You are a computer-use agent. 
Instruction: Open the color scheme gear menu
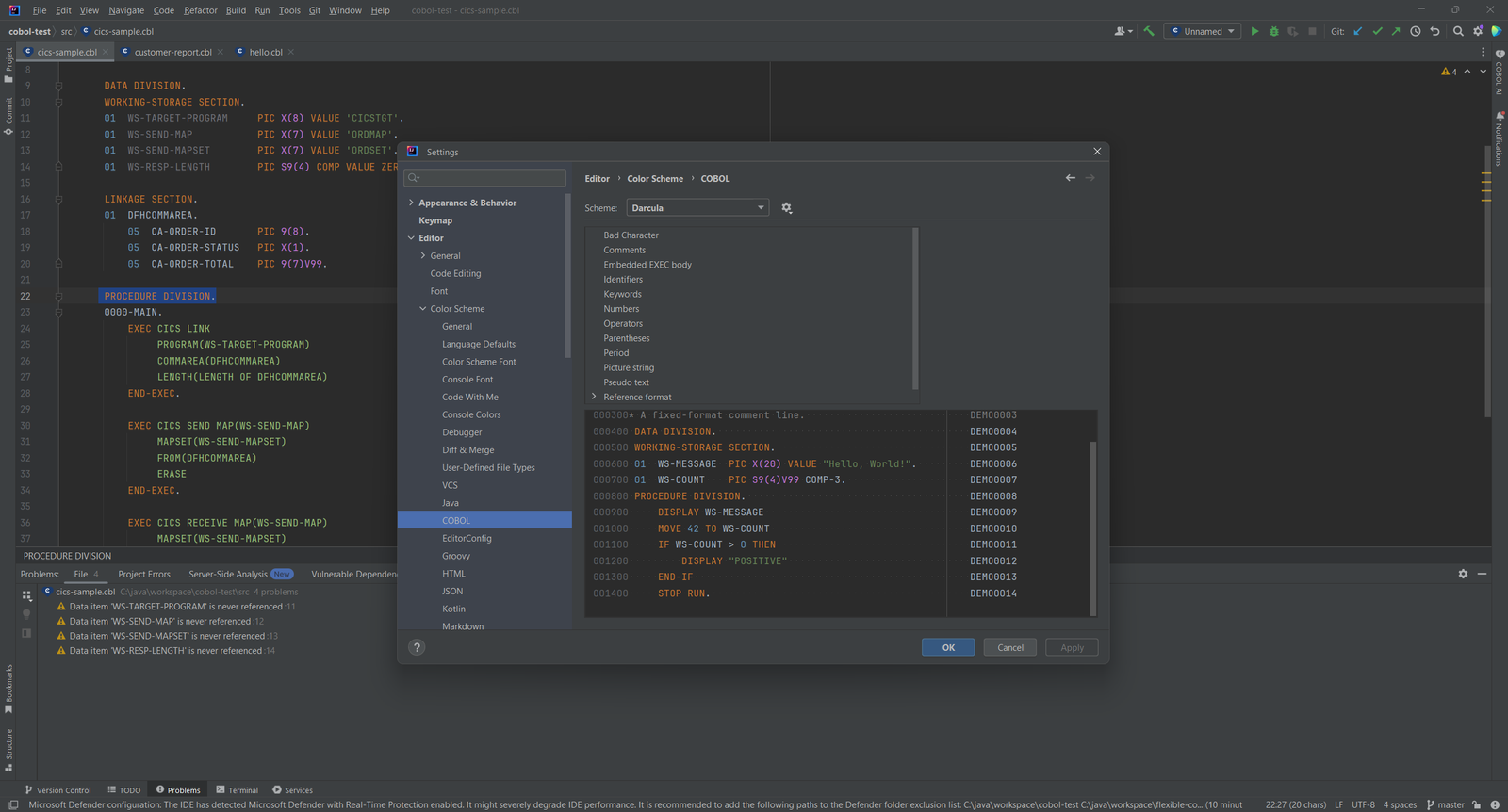click(787, 208)
